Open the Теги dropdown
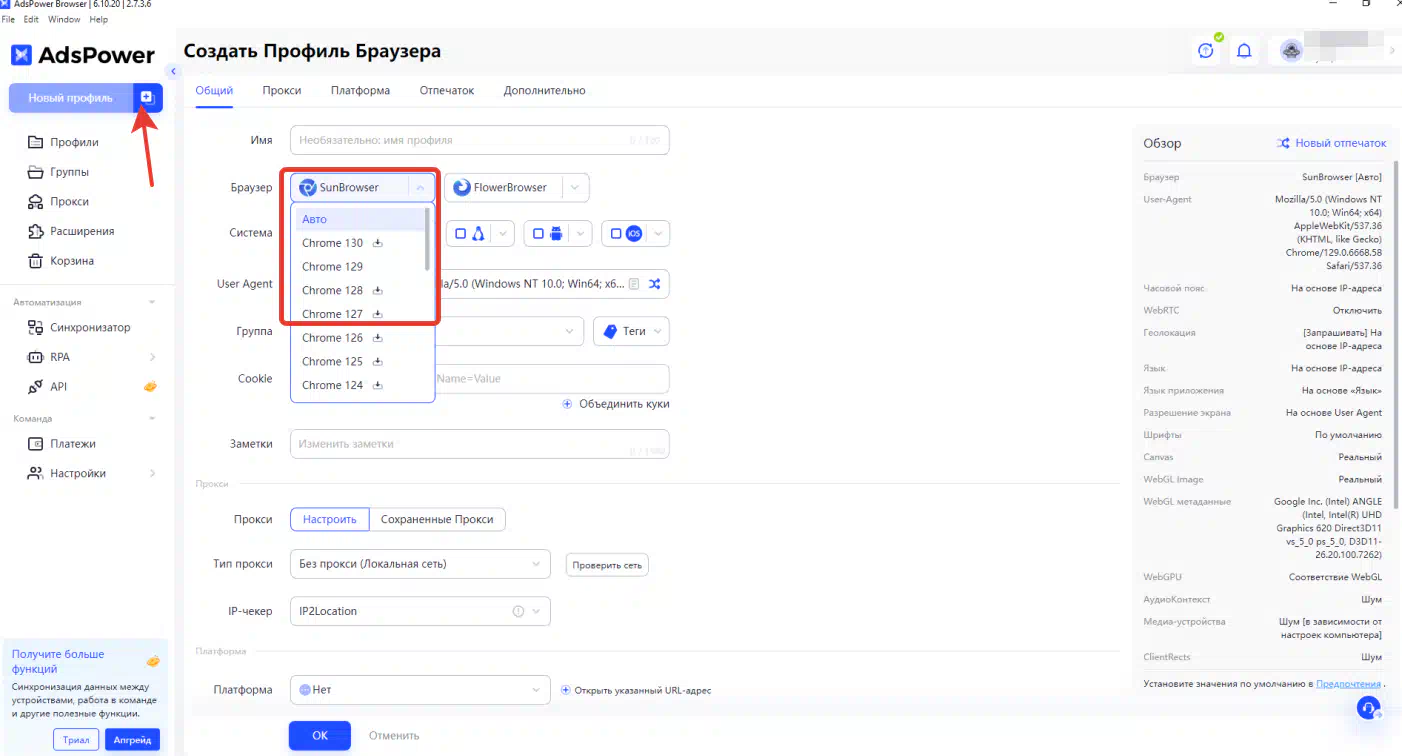This screenshot has height=756, width=1402. point(631,331)
